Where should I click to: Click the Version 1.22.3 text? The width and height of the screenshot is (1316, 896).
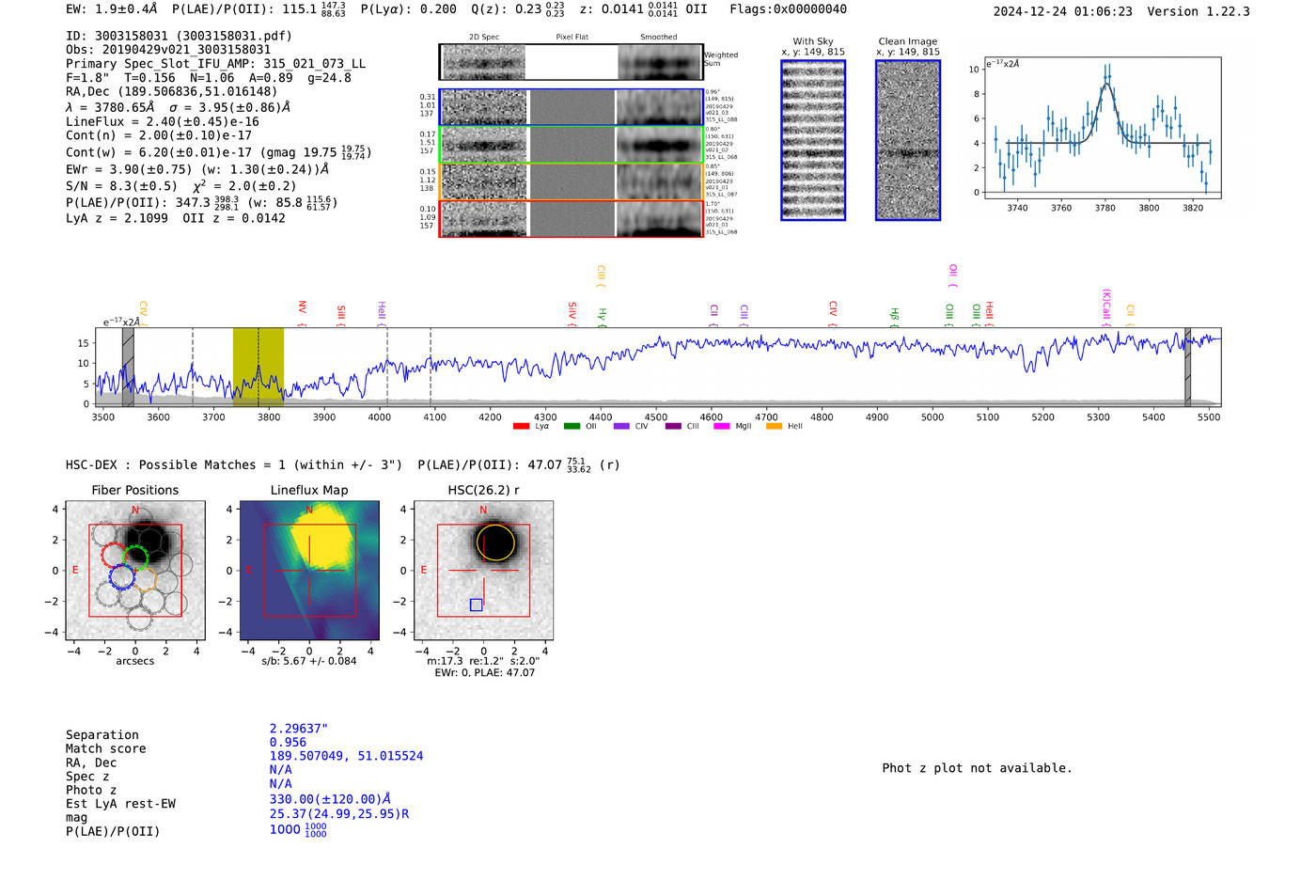pyautogui.click(x=1198, y=11)
